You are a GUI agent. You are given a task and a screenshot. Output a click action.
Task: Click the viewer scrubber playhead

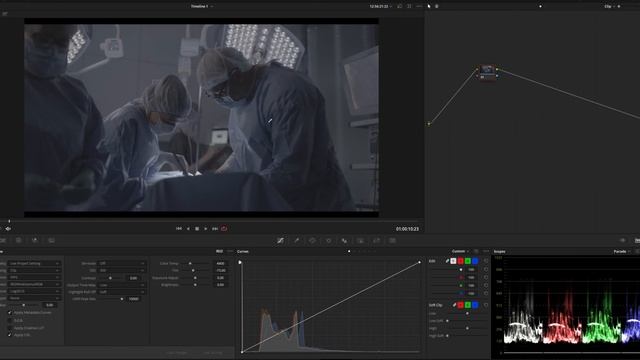tap(9, 221)
